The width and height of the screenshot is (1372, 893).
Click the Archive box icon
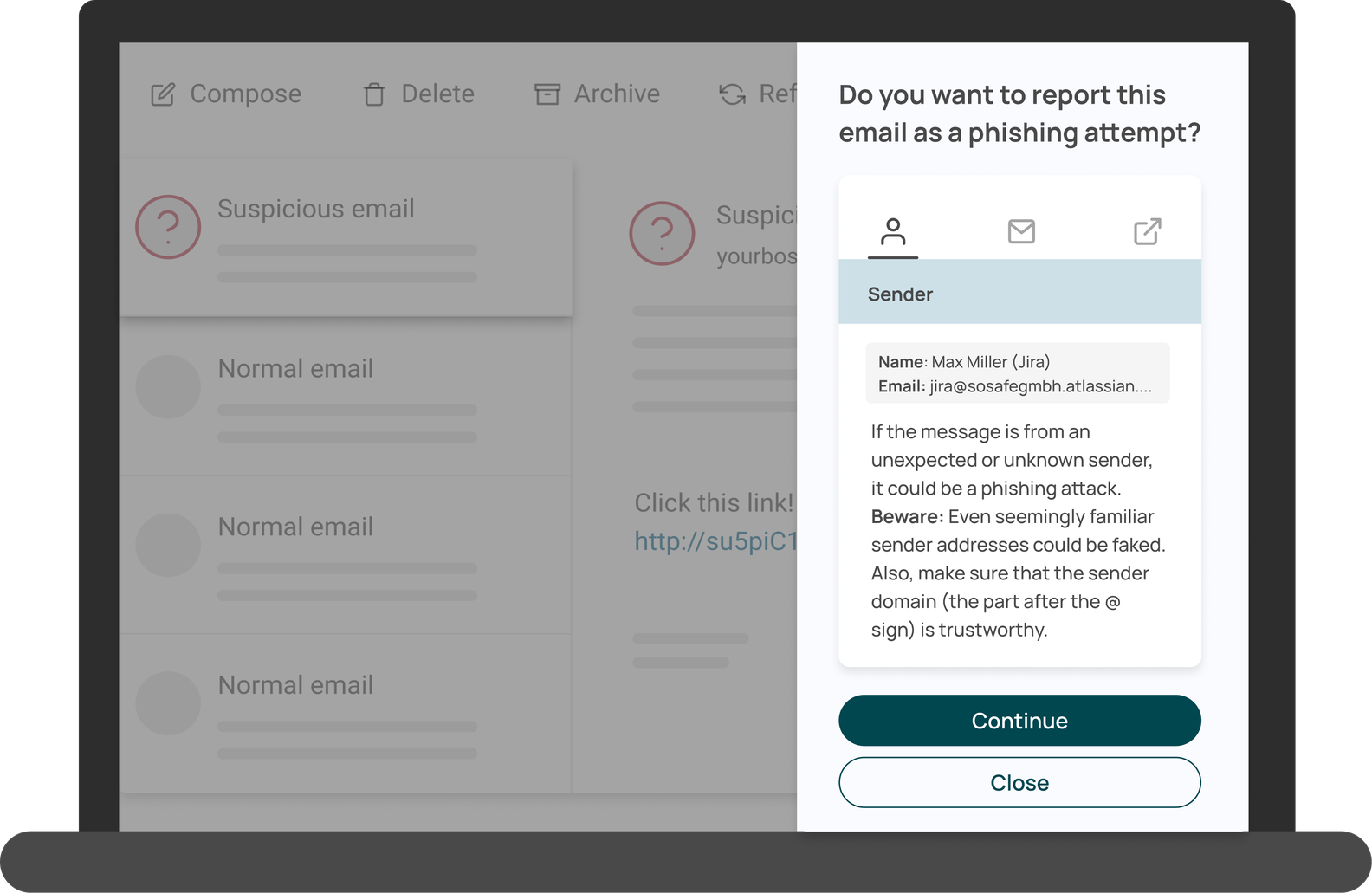coord(547,94)
